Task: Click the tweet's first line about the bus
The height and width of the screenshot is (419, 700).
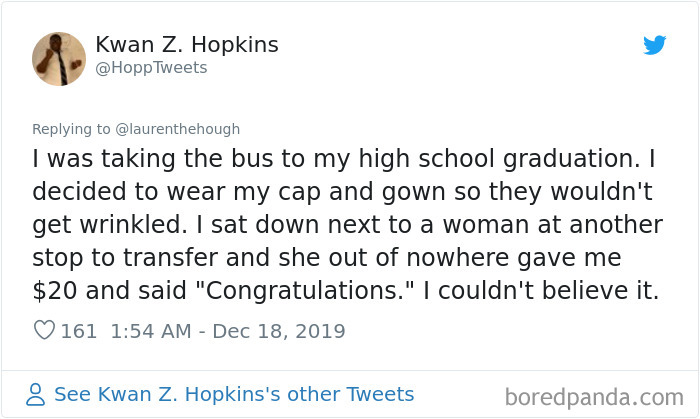Action: click(x=335, y=159)
